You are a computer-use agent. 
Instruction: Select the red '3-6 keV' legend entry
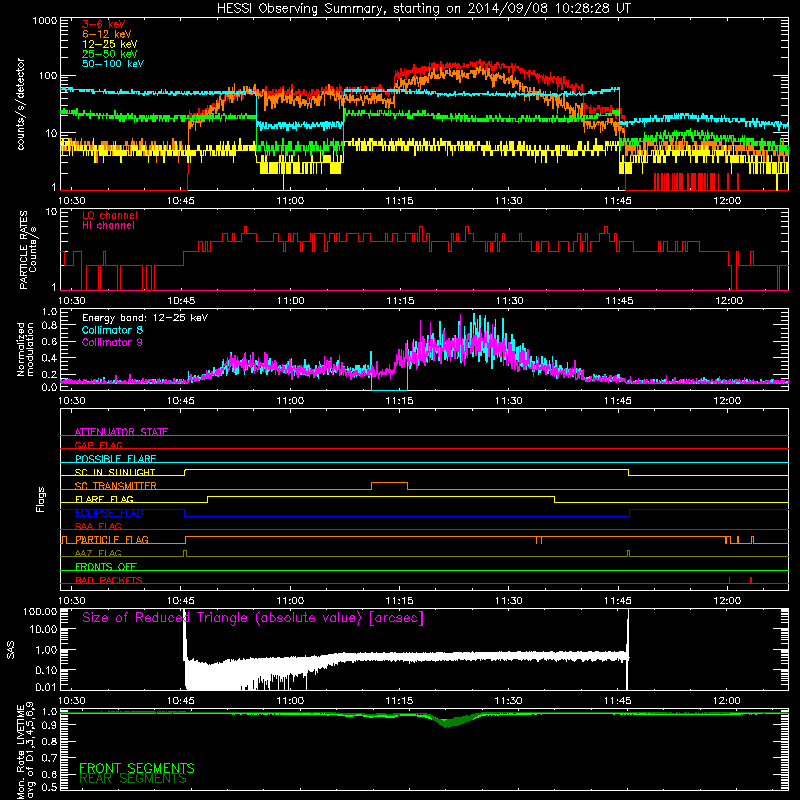(104, 24)
